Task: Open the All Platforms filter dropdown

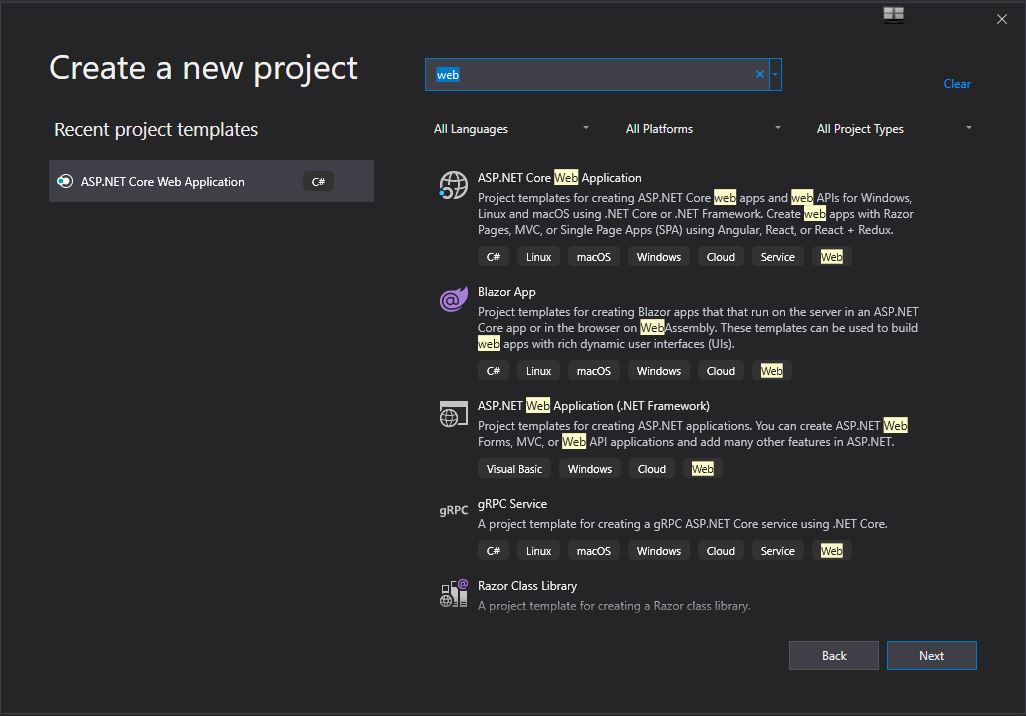Action: coord(703,129)
